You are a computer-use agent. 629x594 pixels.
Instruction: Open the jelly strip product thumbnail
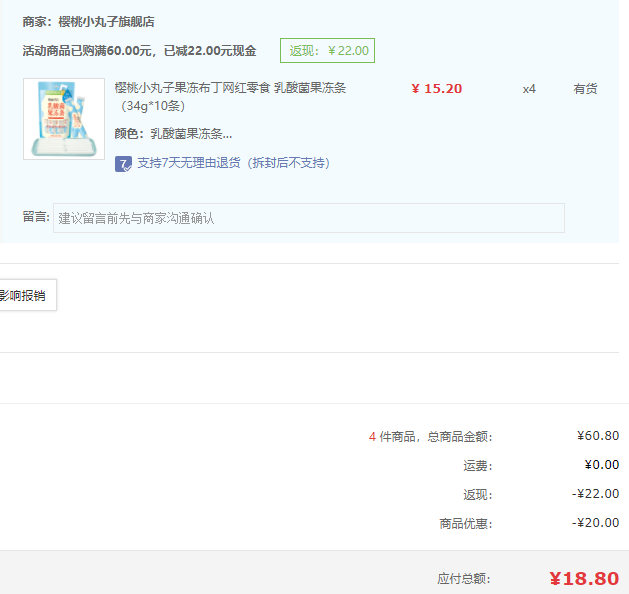[x=64, y=119]
